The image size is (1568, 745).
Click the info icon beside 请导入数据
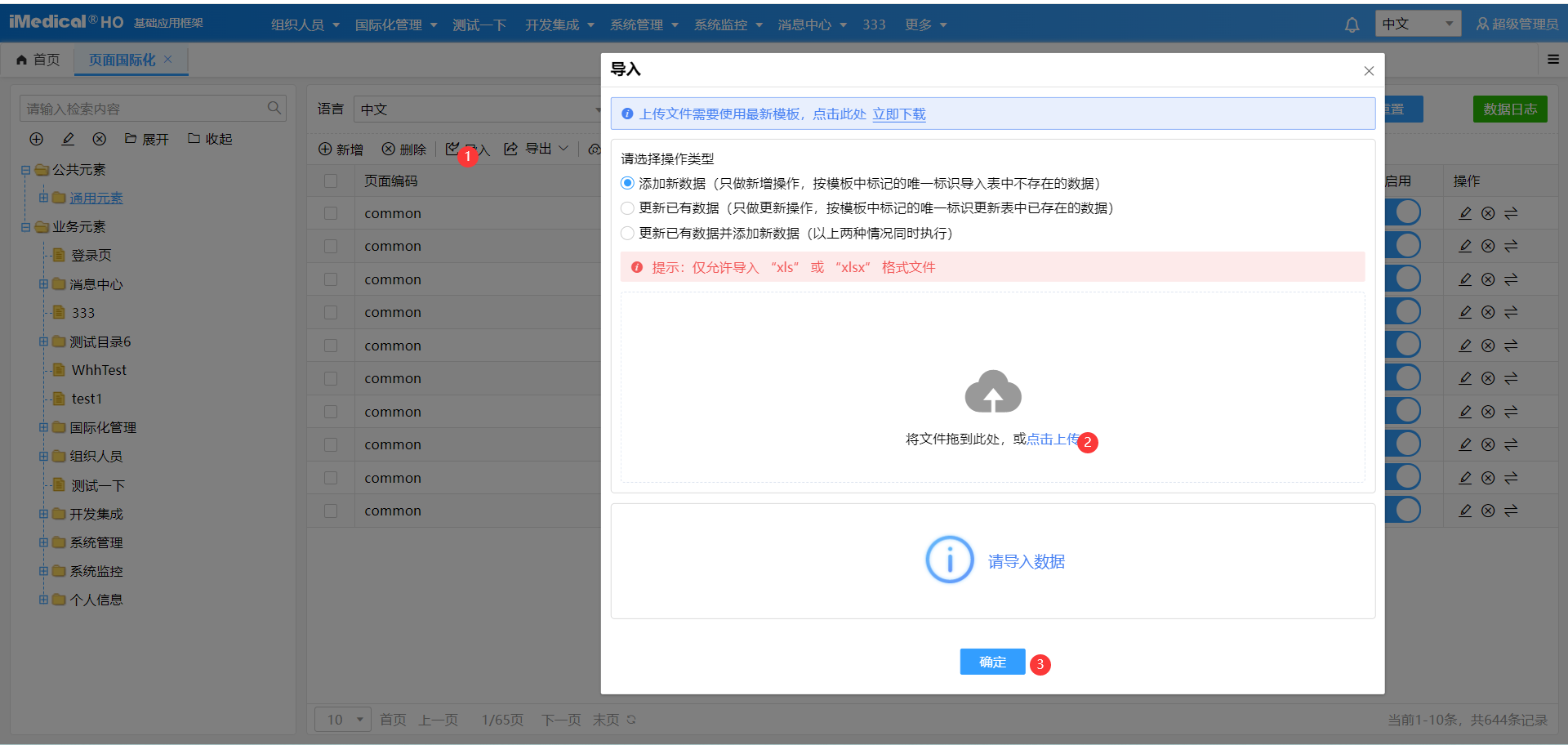pyautogui.click(x=949, y=560)
